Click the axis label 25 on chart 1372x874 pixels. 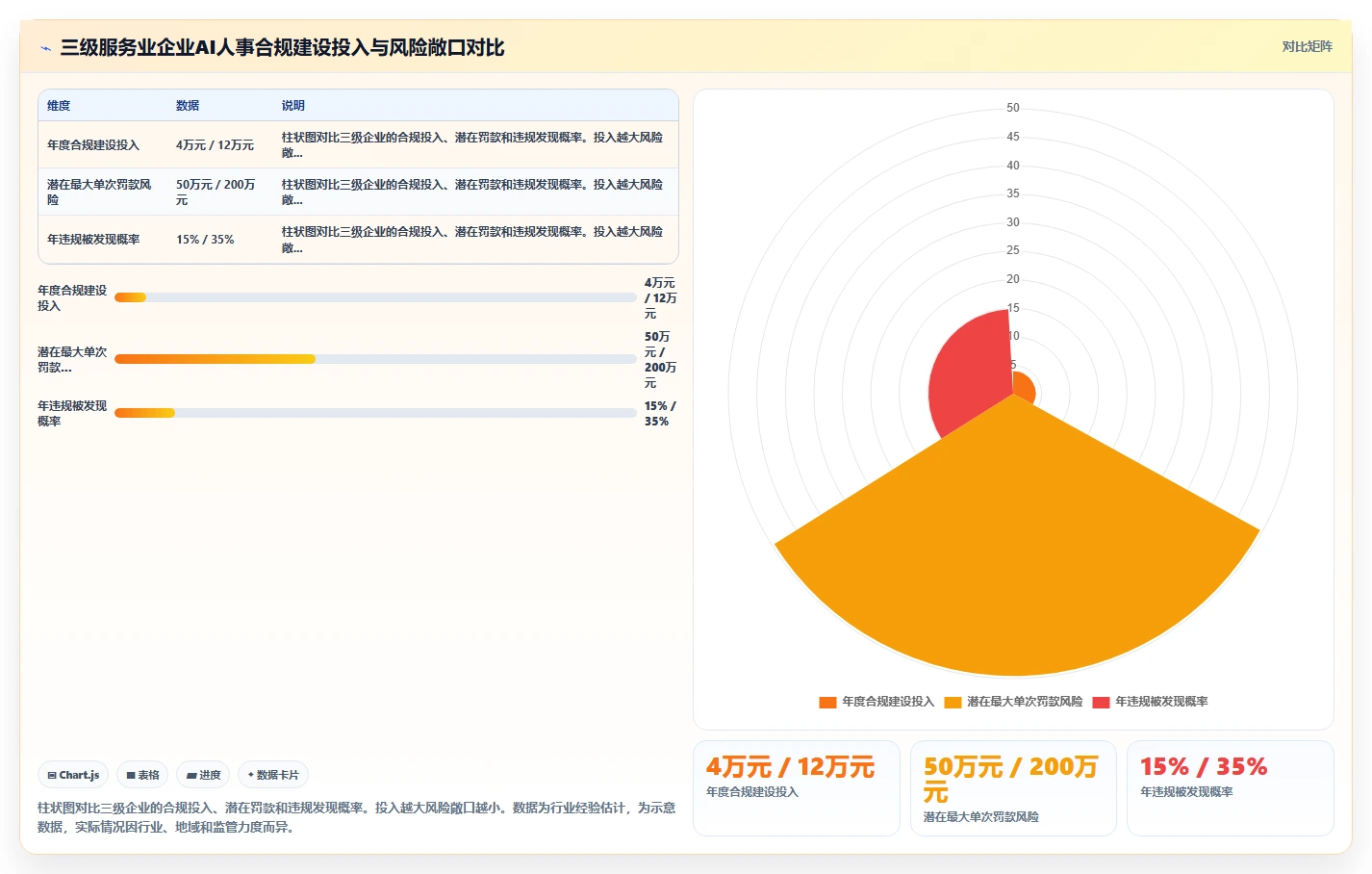(x=1013, y=250)
